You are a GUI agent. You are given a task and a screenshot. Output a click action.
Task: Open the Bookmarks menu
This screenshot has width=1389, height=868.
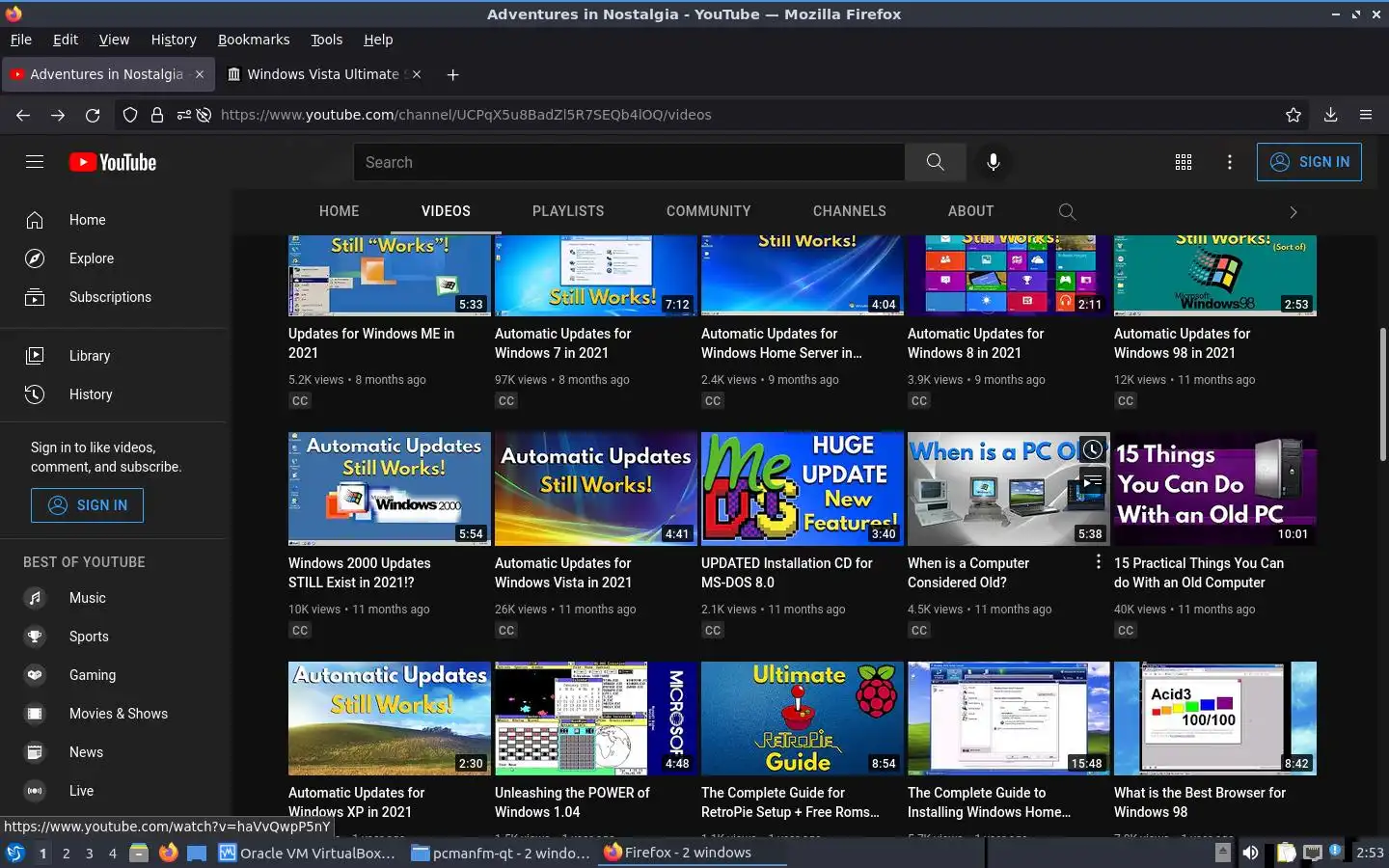point(254,40)
